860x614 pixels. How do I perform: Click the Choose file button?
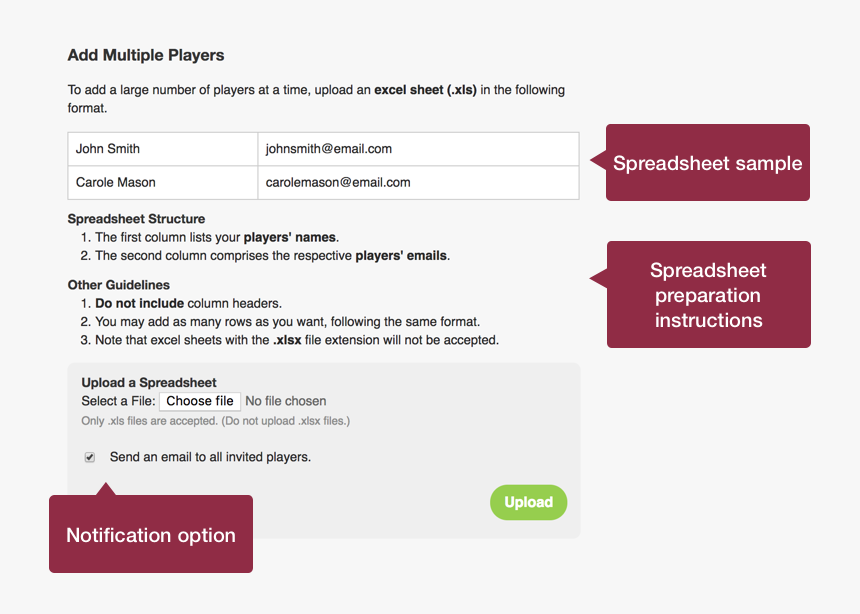(200, 401)
